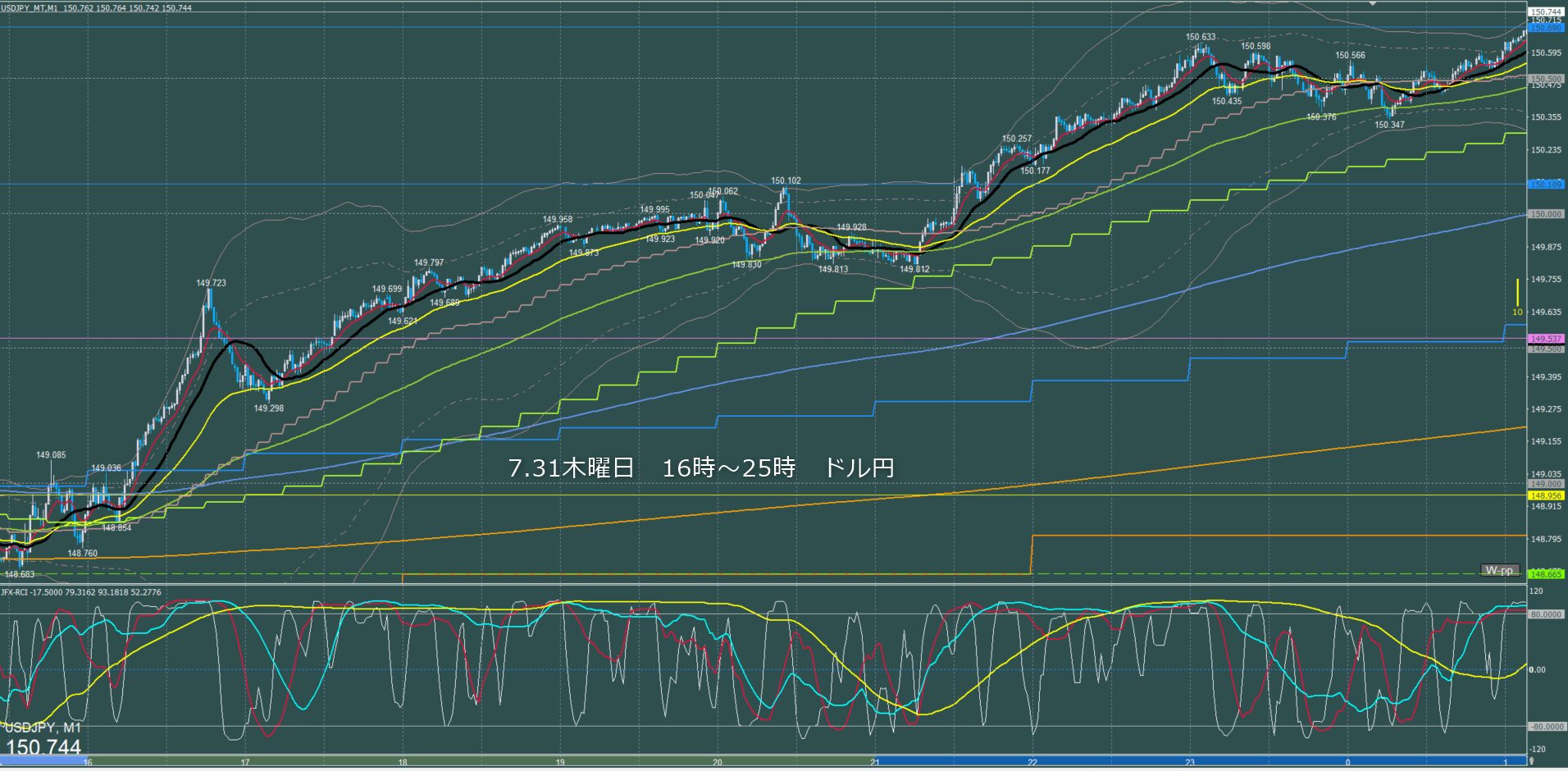
Task: Click the yellow 148.956 price tag
Action: tap(1547, 496)
